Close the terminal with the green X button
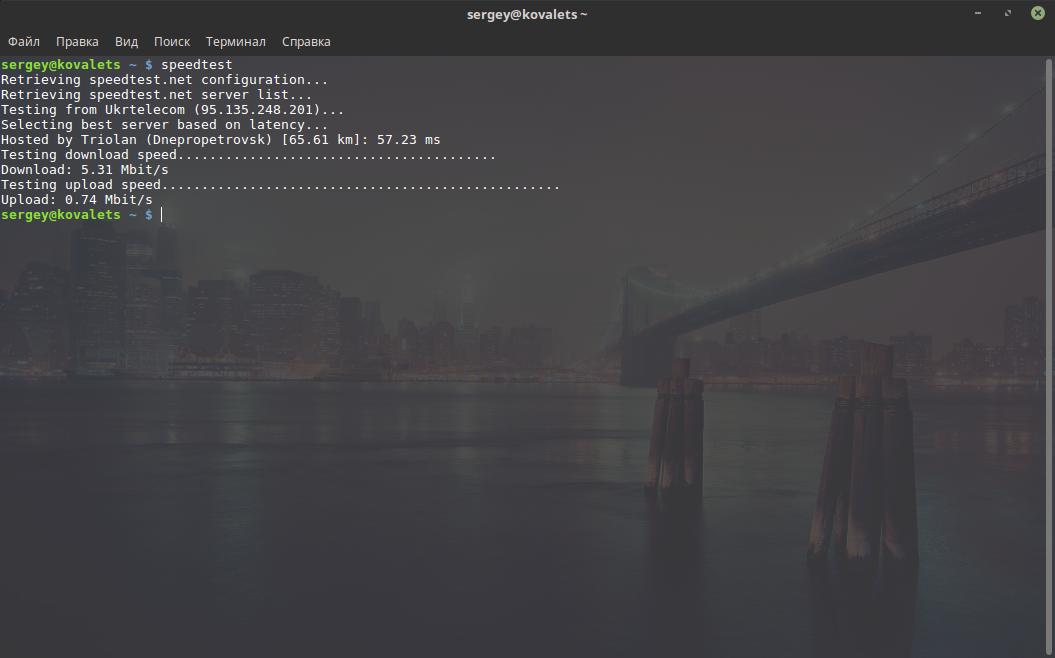 coord(1038,13)
